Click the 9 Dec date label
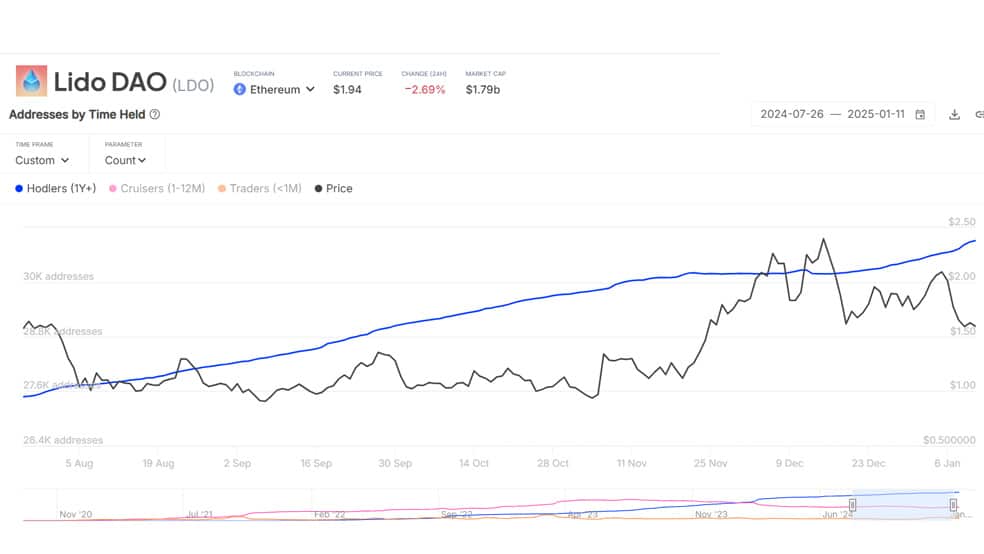This screenshot has height=554, width=984. (x=789, y=464)
